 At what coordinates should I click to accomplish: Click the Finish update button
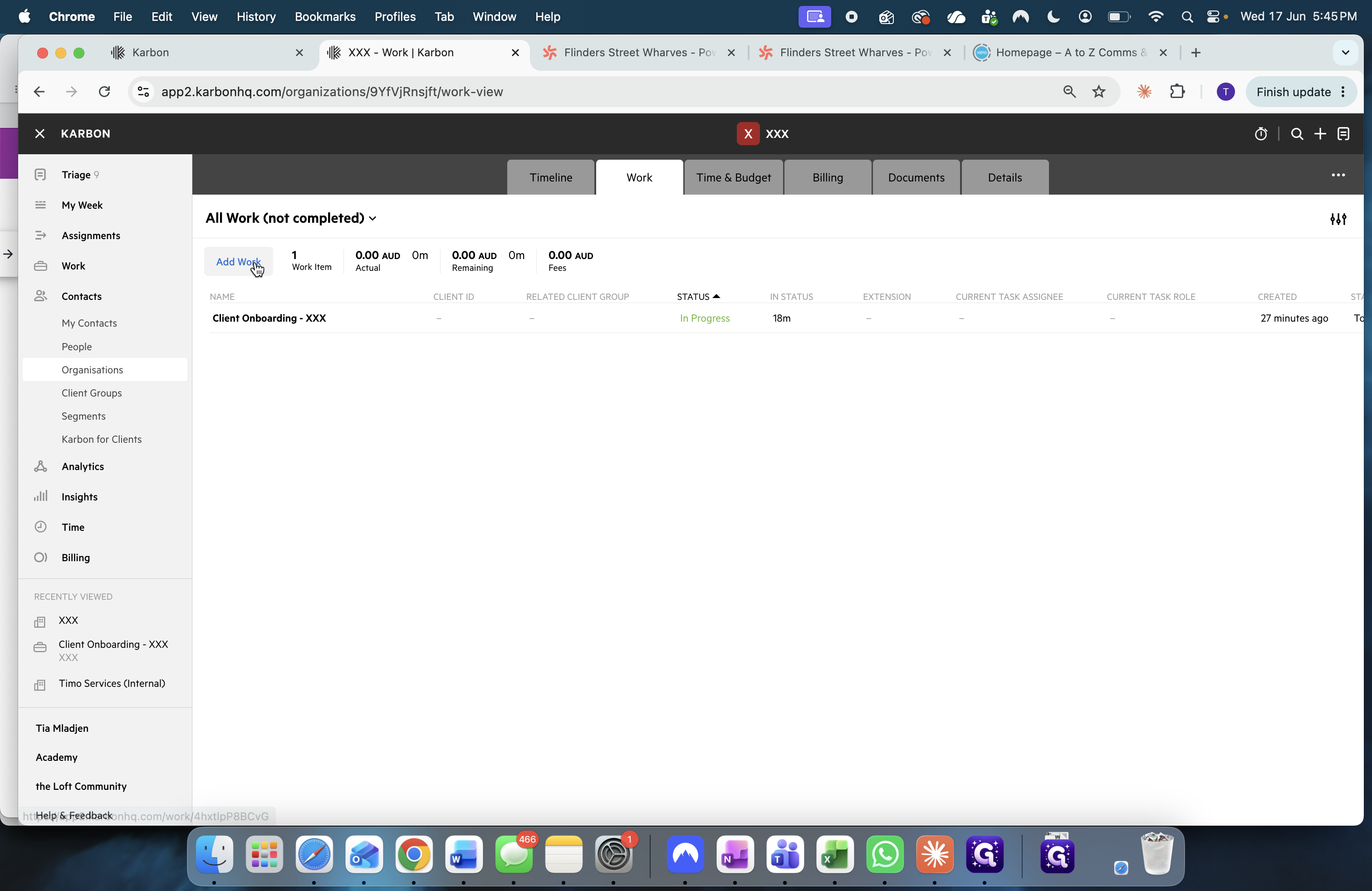[x=1300, y=92]
